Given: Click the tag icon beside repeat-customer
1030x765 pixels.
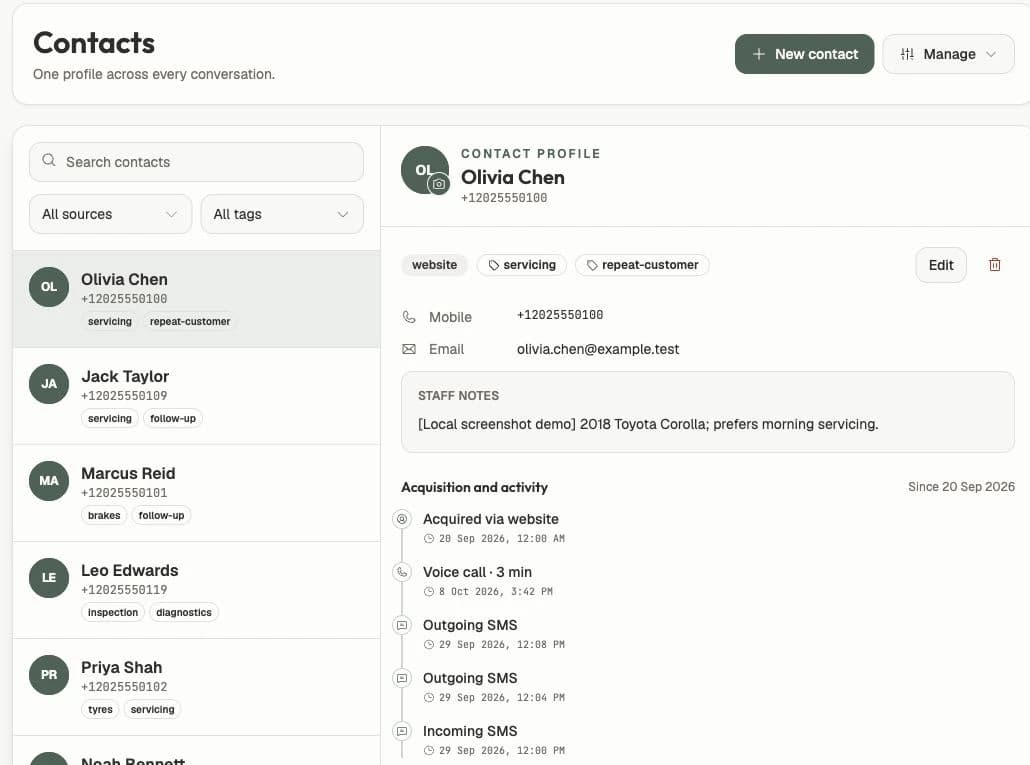Looking at the screenshot, I should tap(592, 265).
